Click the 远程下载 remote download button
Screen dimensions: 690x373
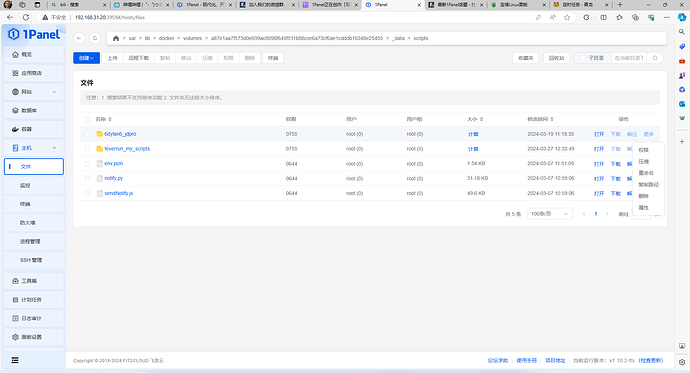(139, 58)
